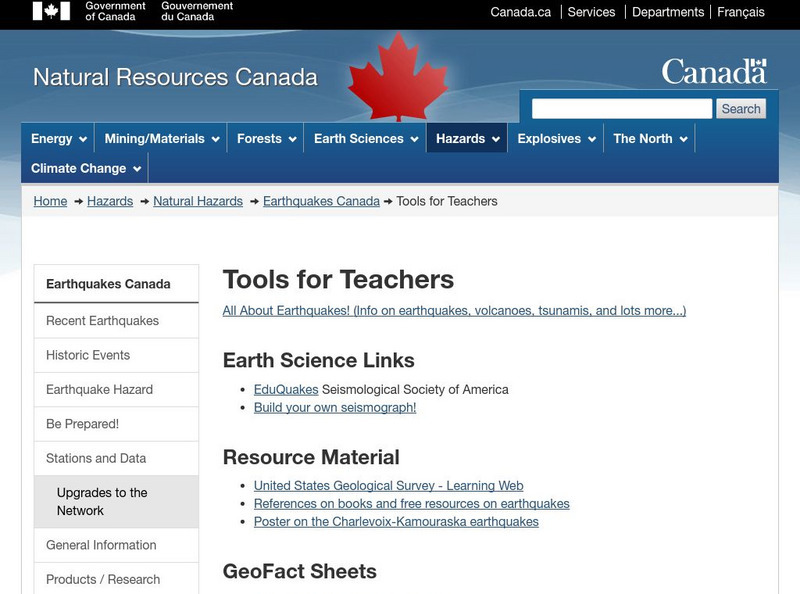
Task: Click the Government of Canada flag logo
Action: [51, 11]
